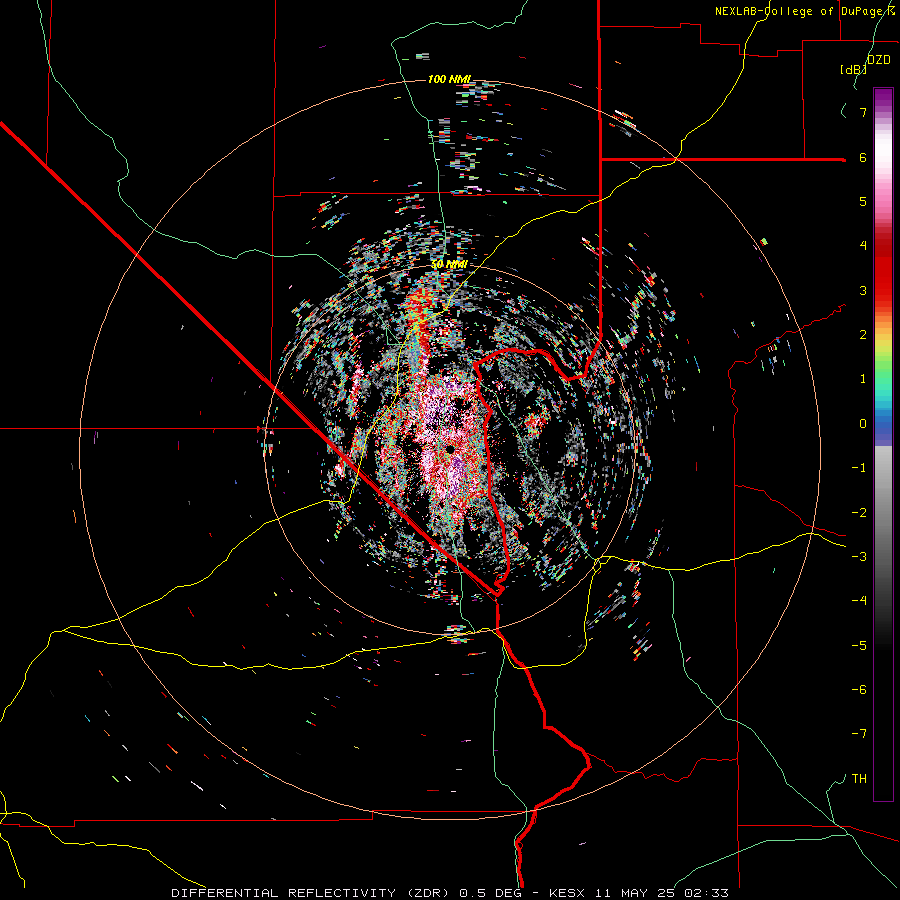
Task: Click the 2 value on color scale
Action: (863, 335)
